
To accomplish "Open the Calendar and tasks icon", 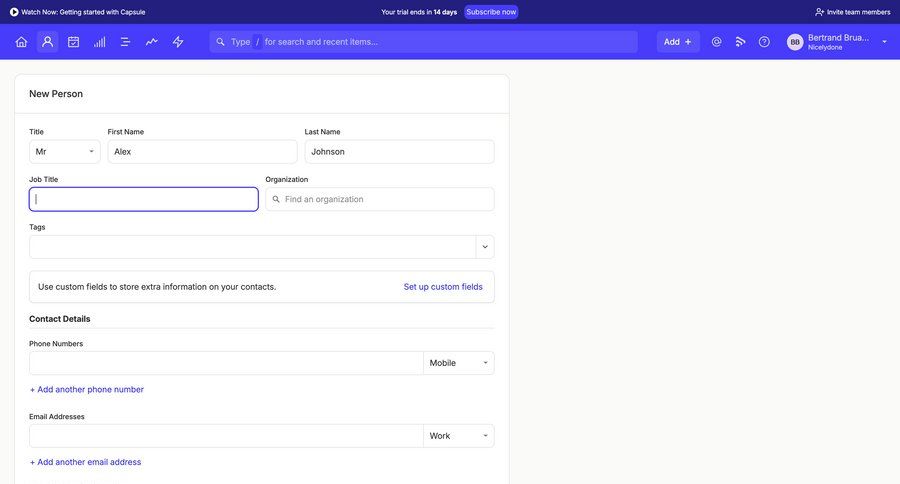I will (x=73, y=42).
